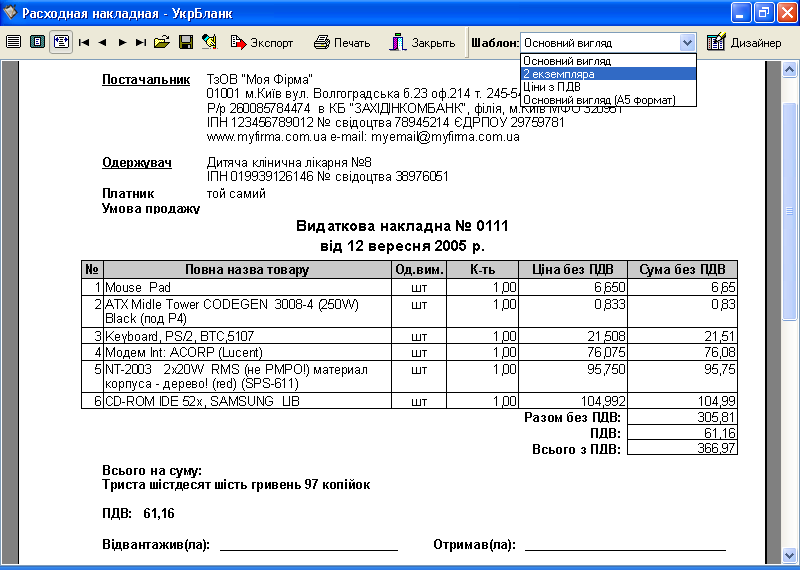Switch to whole page view icon
The height and width of the screenshot is (570, 800).
(x=37, y=43)
